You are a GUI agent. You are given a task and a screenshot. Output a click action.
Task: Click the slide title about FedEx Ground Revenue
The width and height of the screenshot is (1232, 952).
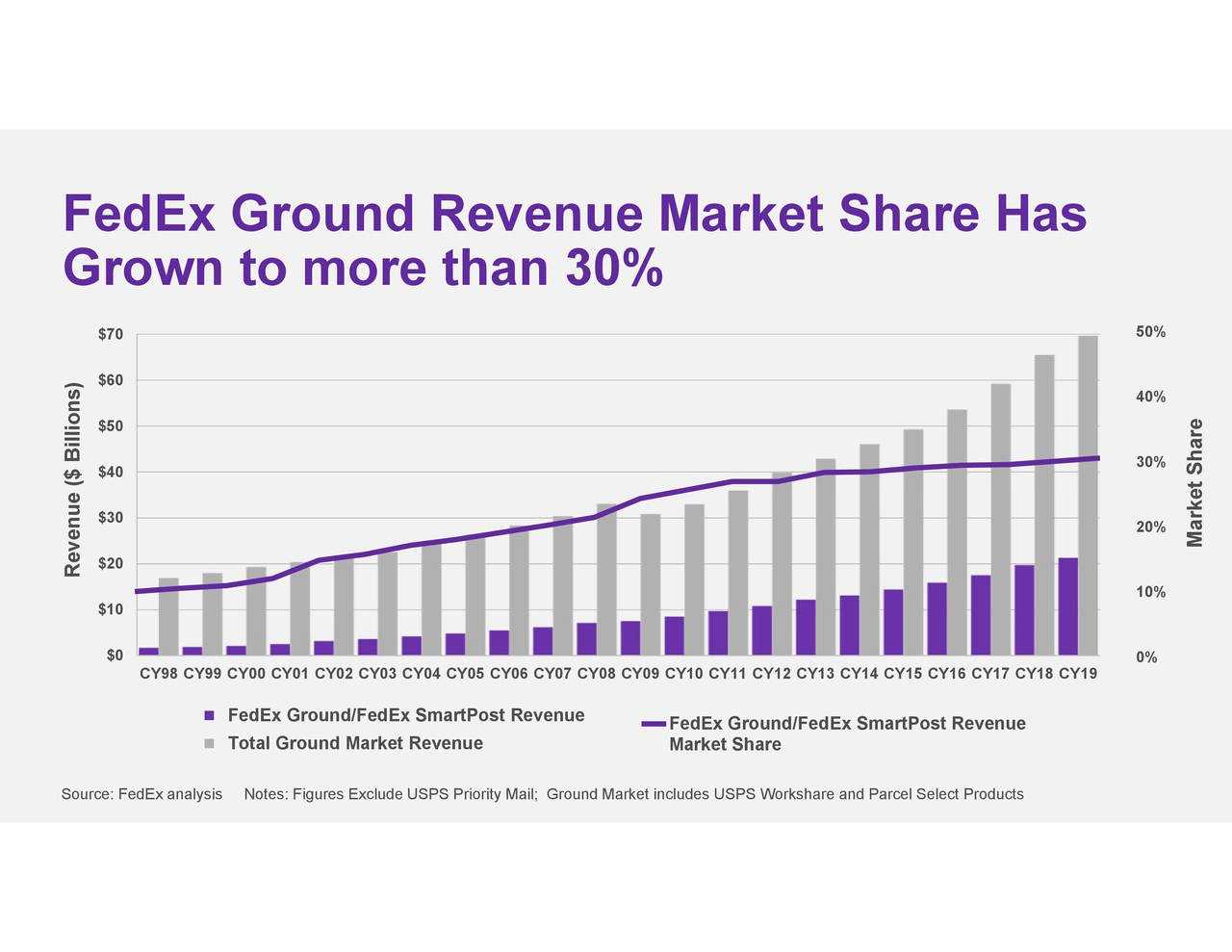[575, 241]
